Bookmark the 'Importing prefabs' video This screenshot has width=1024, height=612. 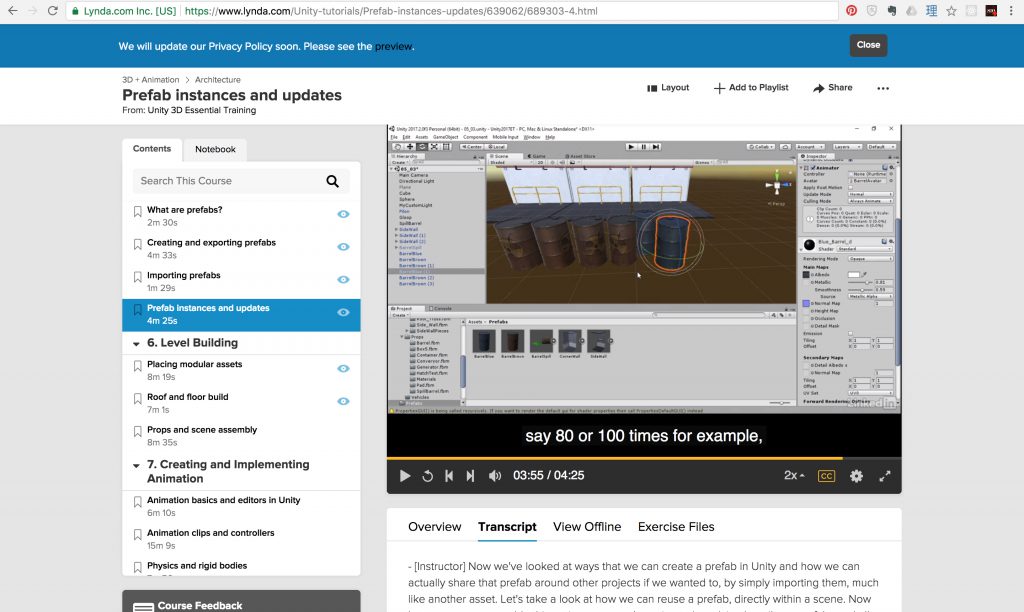click(137, 277)
